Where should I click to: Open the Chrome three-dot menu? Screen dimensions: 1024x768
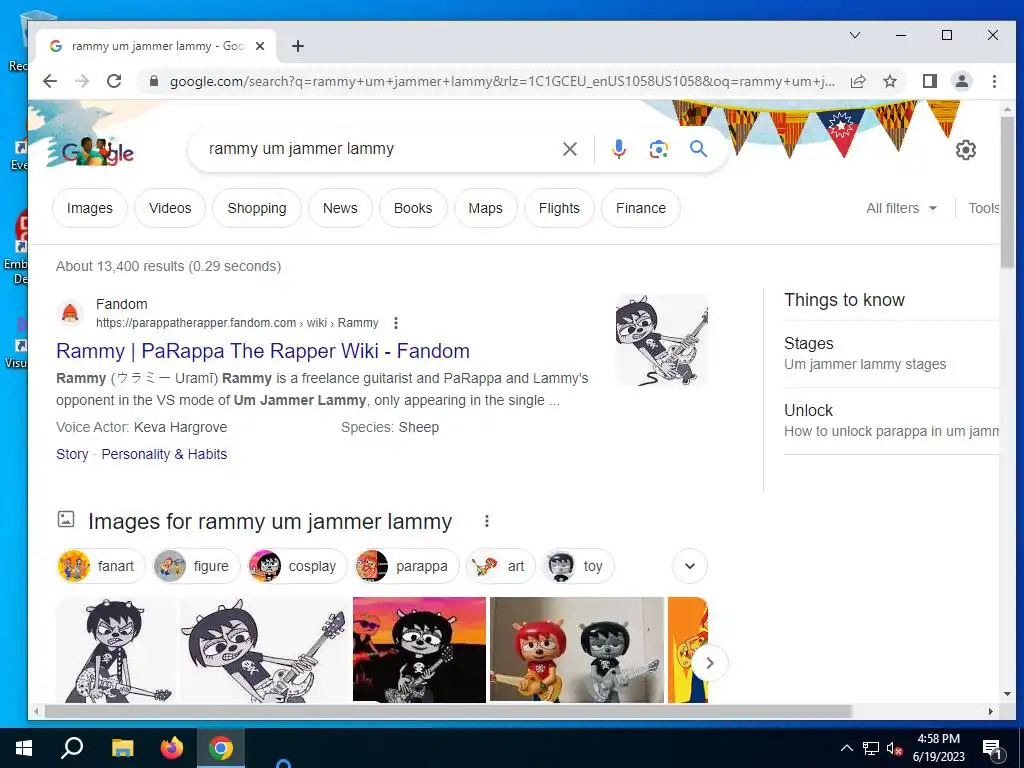point(994,81)
